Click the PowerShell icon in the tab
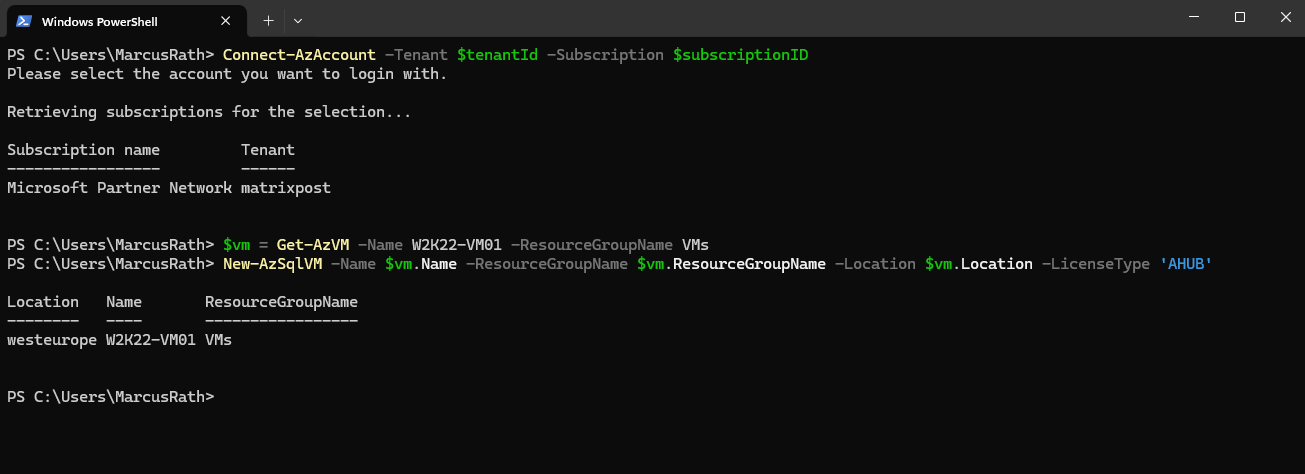1305x474 pixels. (23, 20)
